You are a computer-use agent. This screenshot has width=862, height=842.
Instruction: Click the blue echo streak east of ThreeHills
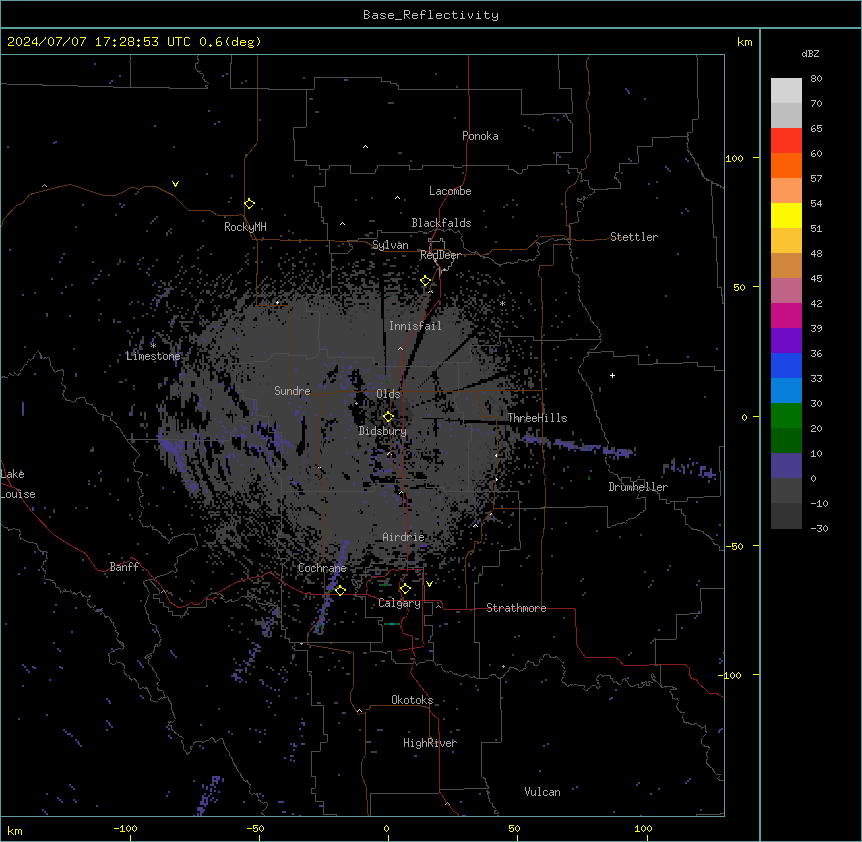pos(577,446)
